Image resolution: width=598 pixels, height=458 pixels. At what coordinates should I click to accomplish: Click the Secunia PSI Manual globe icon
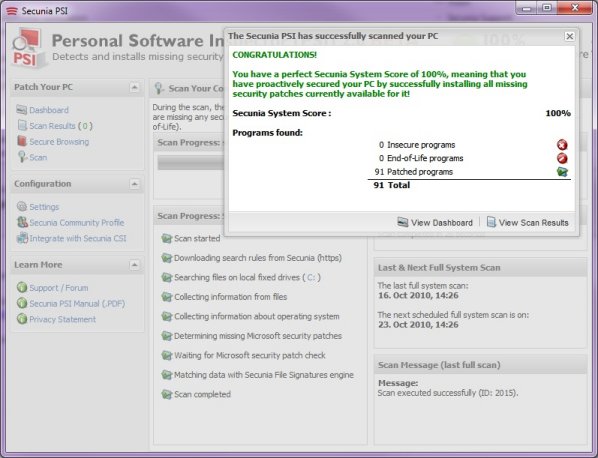click(x=22, y=303)
